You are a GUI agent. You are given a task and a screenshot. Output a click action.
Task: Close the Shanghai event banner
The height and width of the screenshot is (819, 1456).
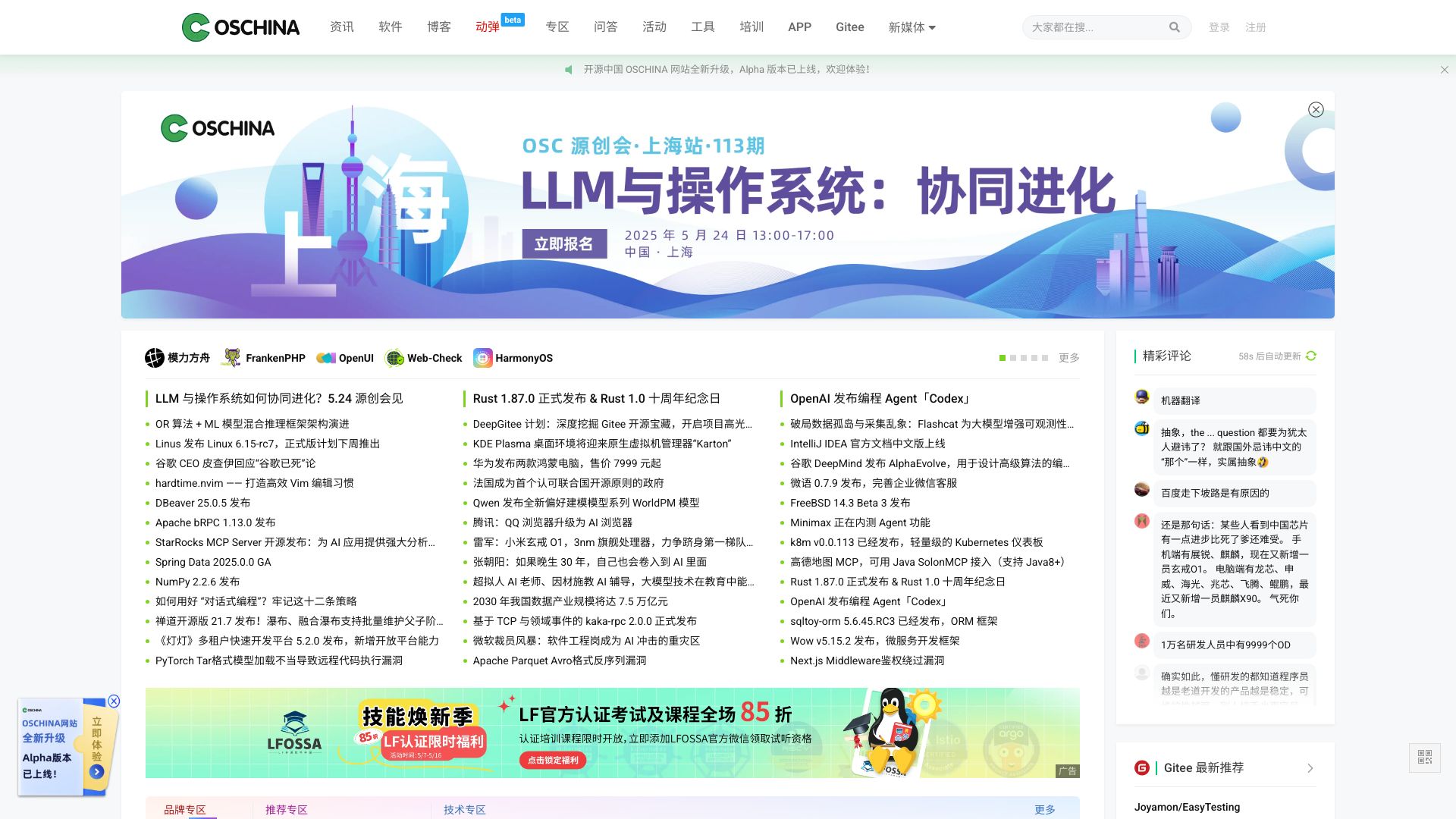click(x=1316, y=110)
